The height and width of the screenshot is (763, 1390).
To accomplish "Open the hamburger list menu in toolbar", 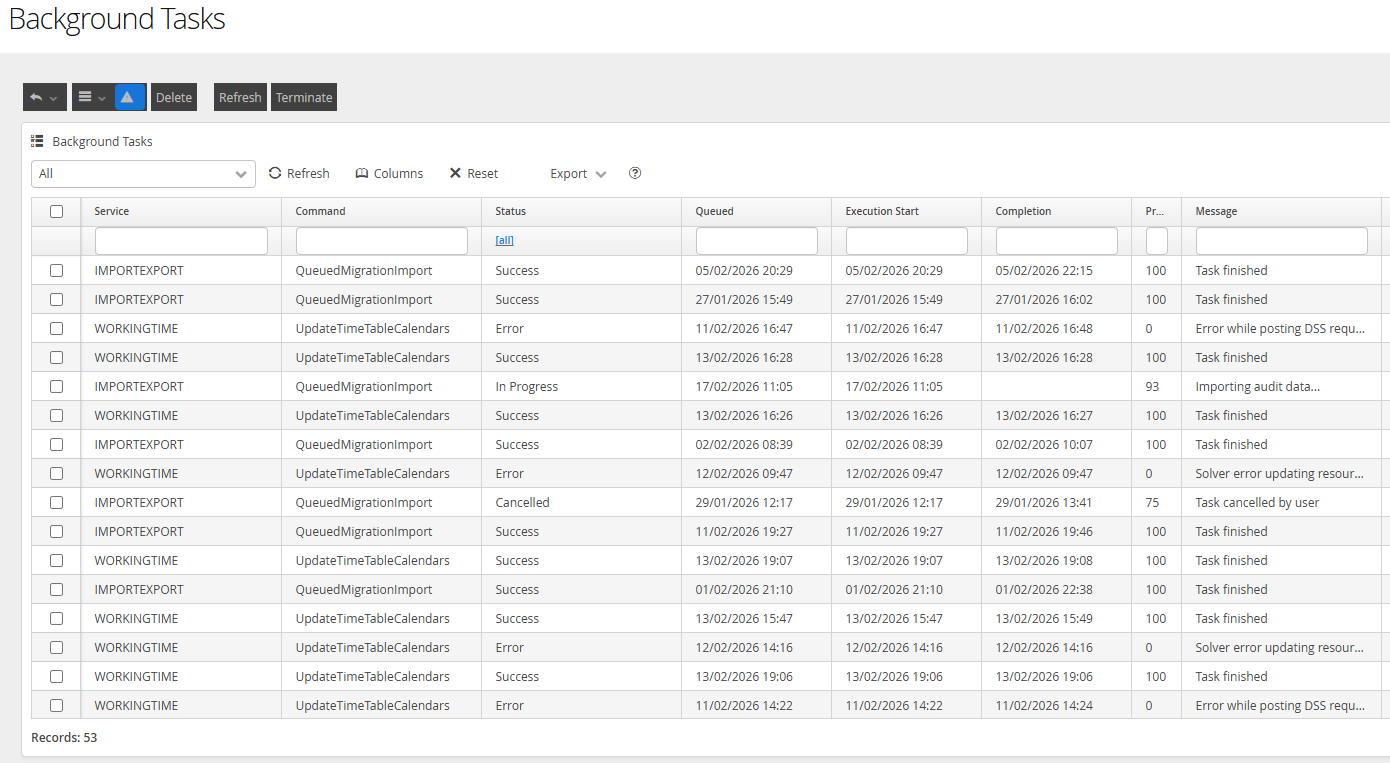I will (x=92, y=97).
